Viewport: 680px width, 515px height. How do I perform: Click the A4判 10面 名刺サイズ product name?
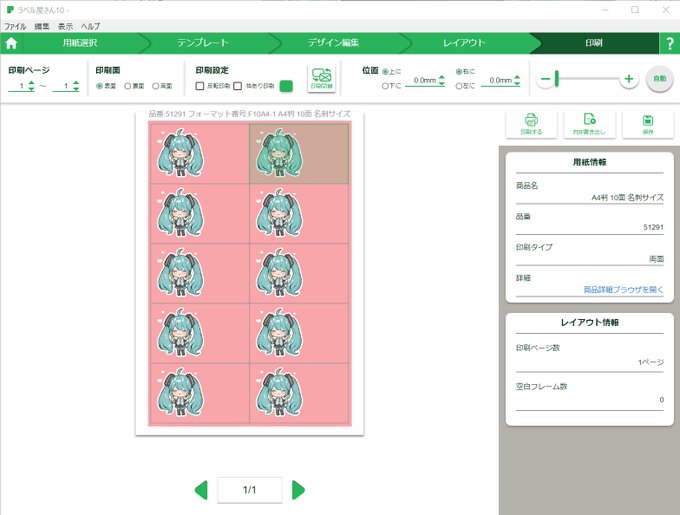coord(628,198)
